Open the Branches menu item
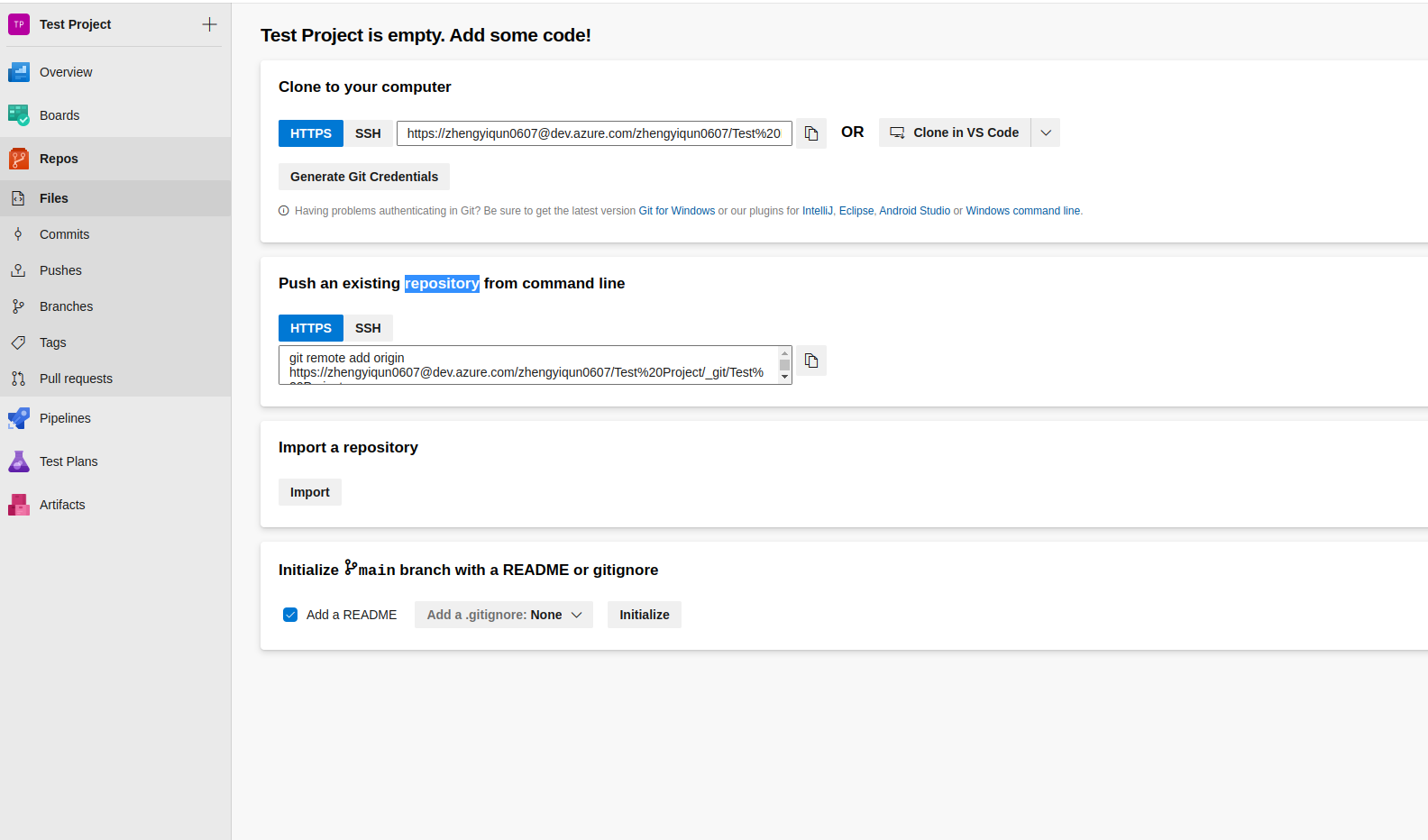 [115, 306]
